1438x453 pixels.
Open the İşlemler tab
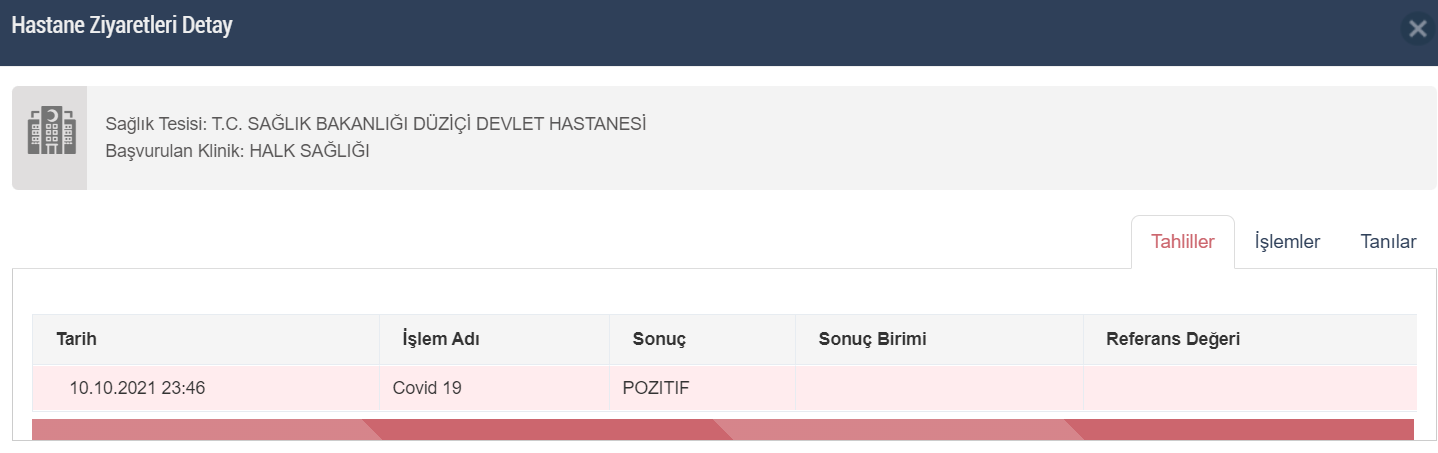pyautogui.click(x=1287, y=242)
